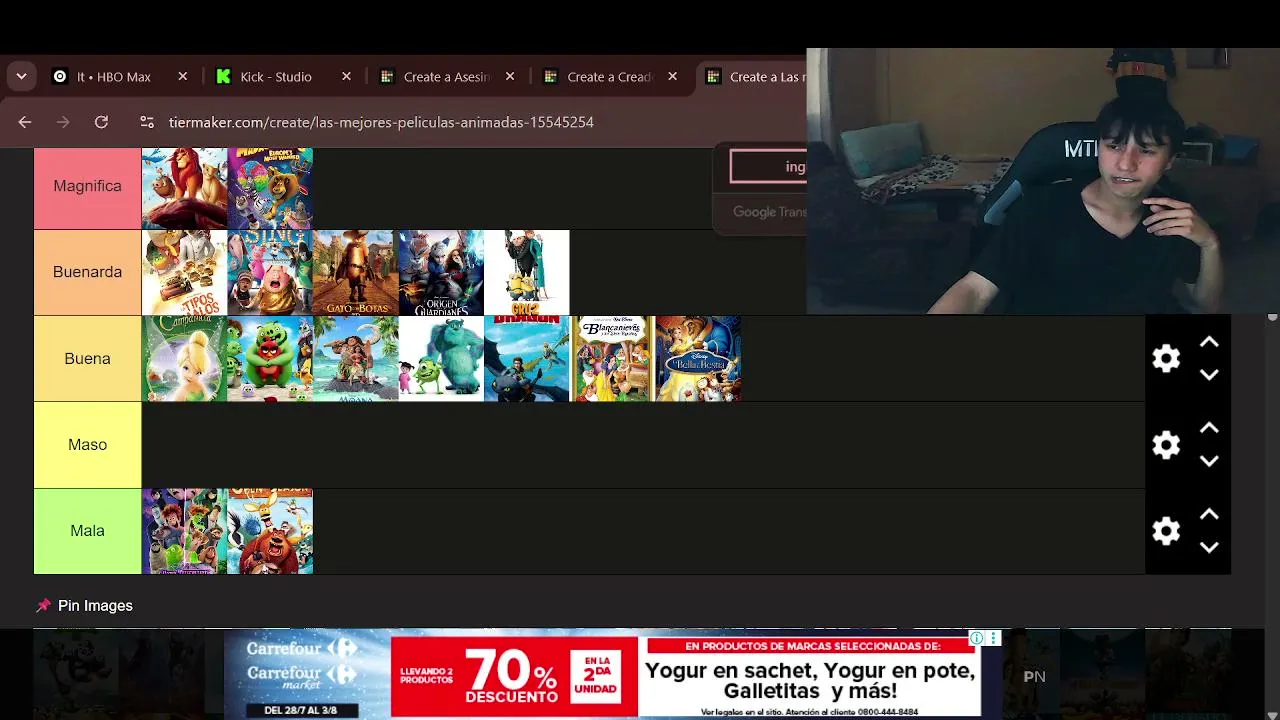
Task: Select the Open Season poster in Mala
Action: point(270,531)
